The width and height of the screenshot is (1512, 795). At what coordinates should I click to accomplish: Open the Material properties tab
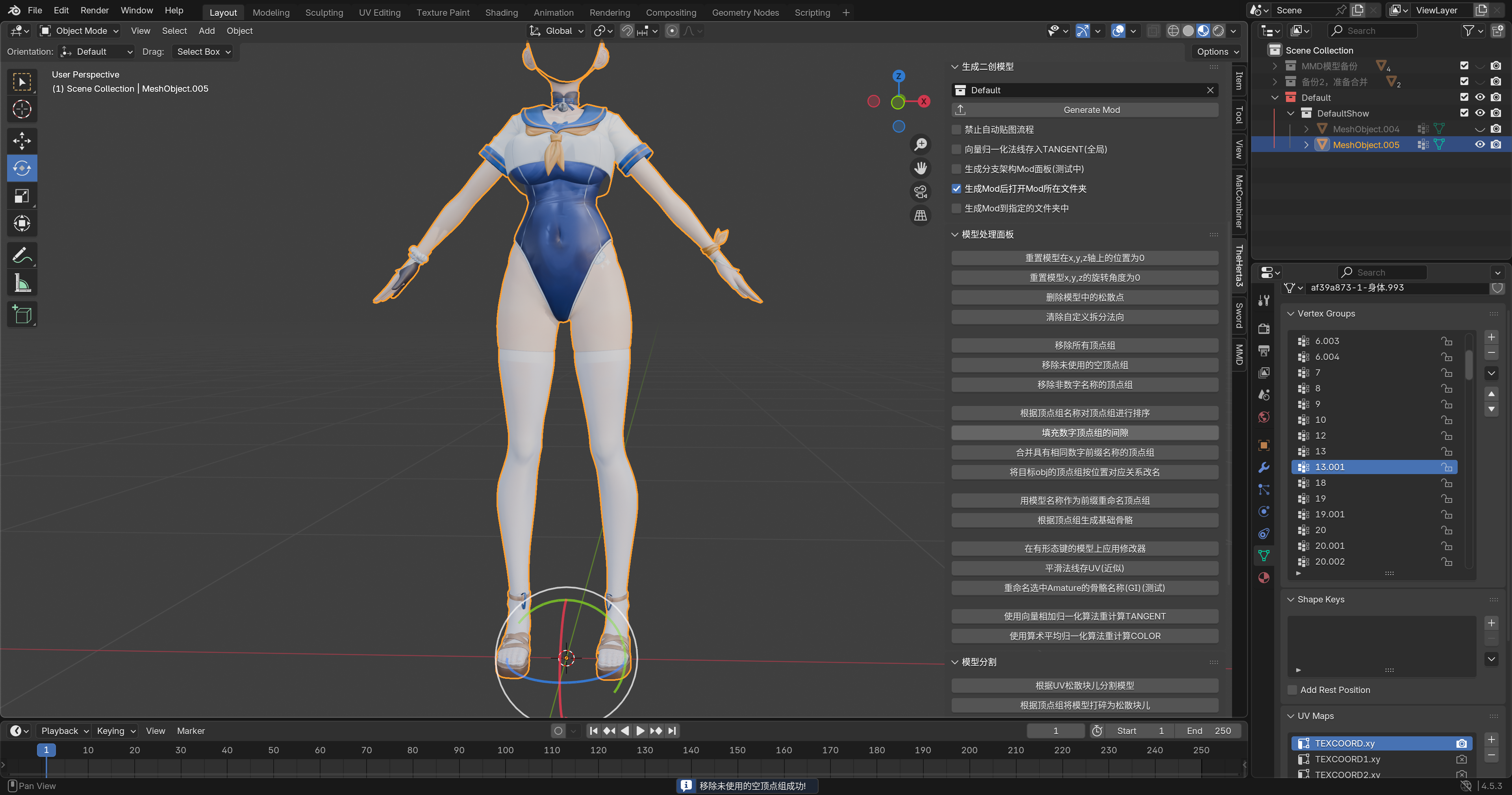coord(1264,578)
